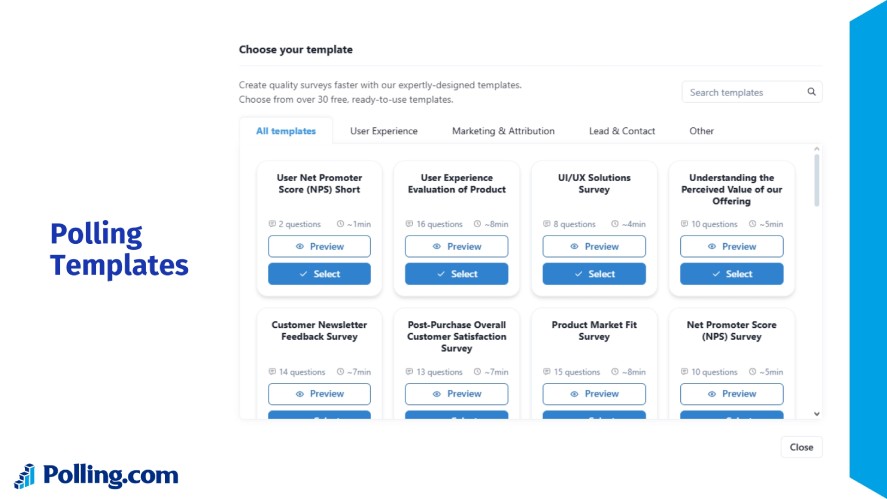The width and height of the screenshot is (887, 499).
Task: Click the clock icon on the NPS Short card
Action: click(340, 224)
